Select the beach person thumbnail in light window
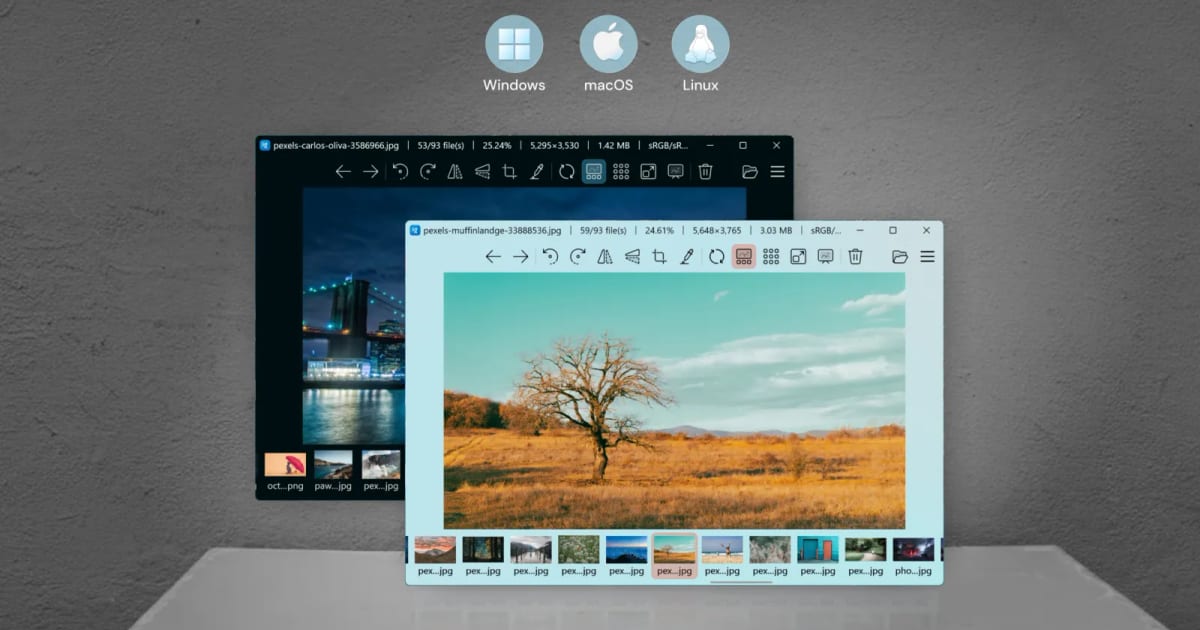 tap(722, 557)
